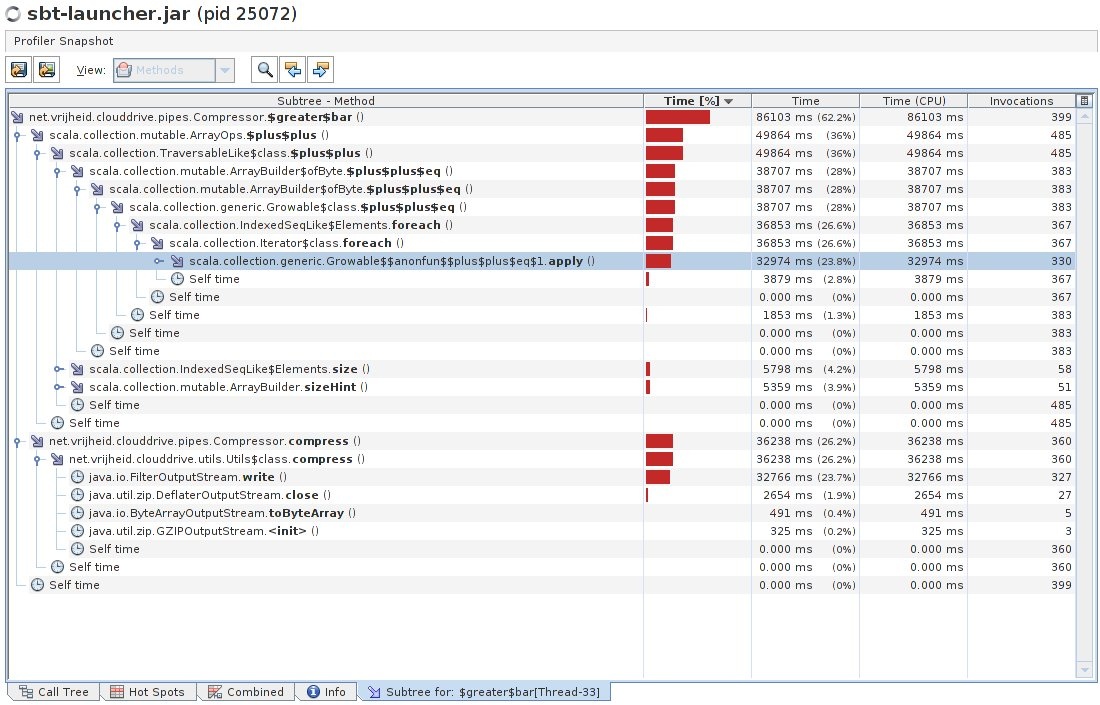The height and width of the screenshot is (705, 1100).
Task: Click the save current view as image icon
Action: (x=46, y=70)
